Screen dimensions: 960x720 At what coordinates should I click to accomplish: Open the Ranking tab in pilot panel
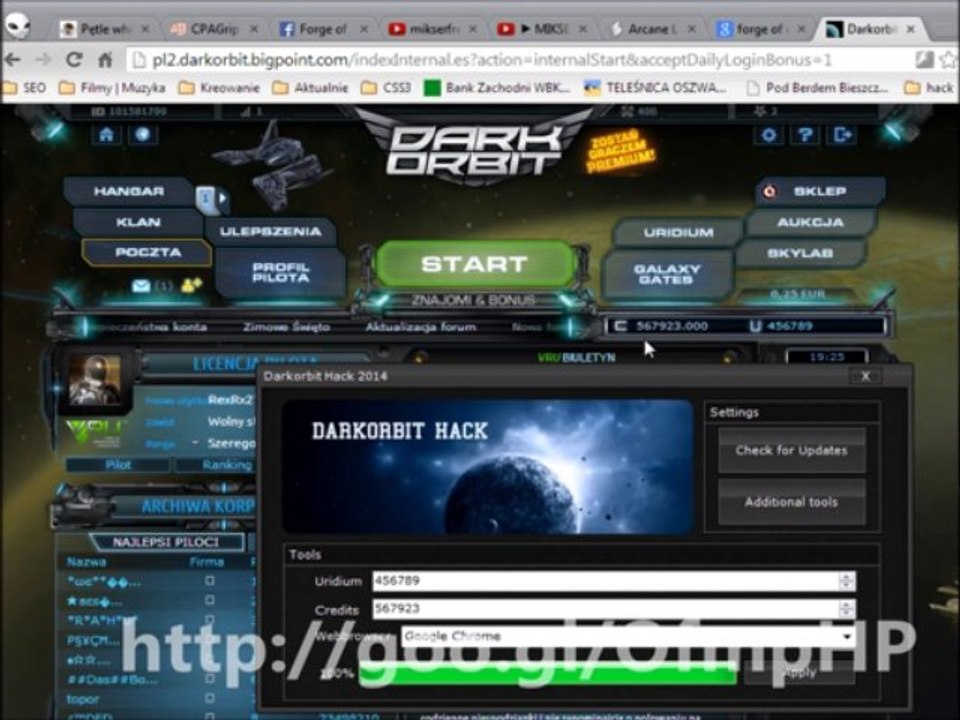(x=227, y=465)
